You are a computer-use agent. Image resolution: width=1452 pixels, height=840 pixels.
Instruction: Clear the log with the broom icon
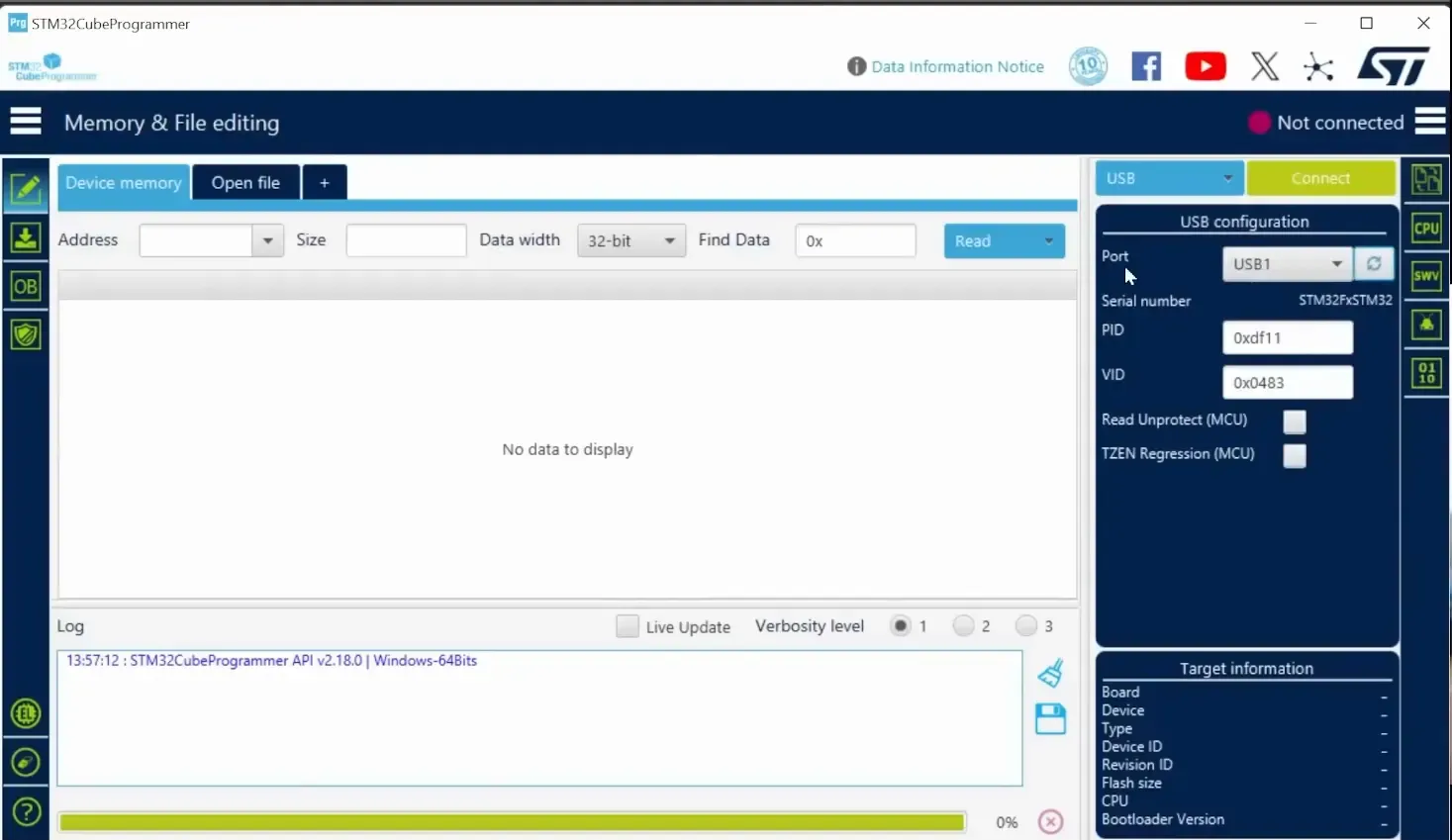[1051, 674]
